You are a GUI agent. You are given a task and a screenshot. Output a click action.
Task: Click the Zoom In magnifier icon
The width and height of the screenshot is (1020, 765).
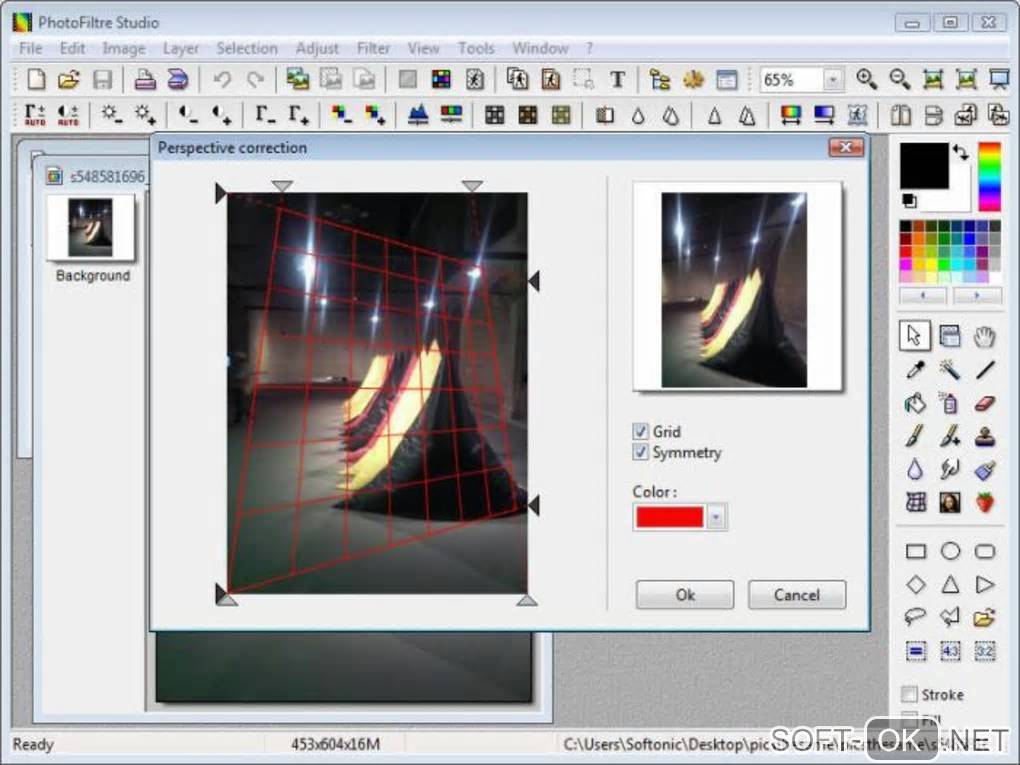click(866, 80)
